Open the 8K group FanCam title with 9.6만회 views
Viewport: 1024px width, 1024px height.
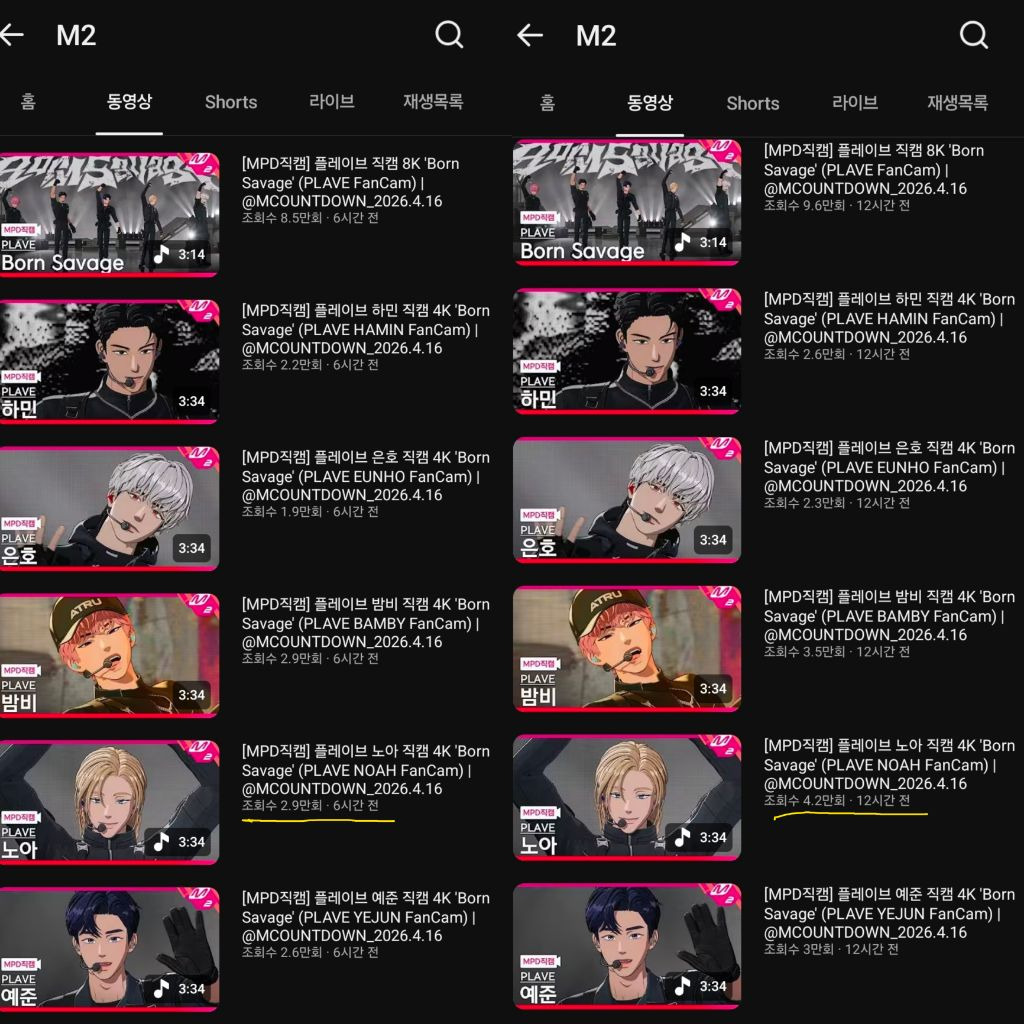click(x=874, y=169)
